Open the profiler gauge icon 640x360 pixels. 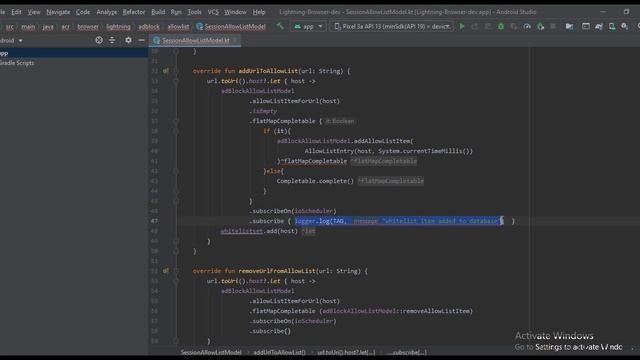(x=527, y=27)
